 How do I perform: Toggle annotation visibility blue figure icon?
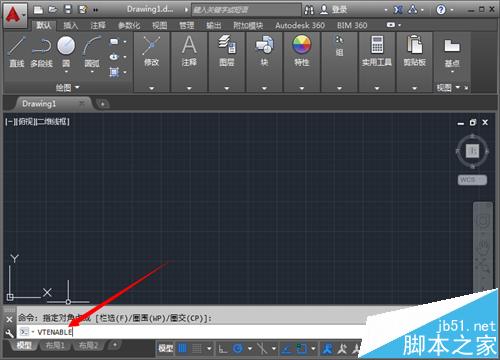[x=328, y=349]
